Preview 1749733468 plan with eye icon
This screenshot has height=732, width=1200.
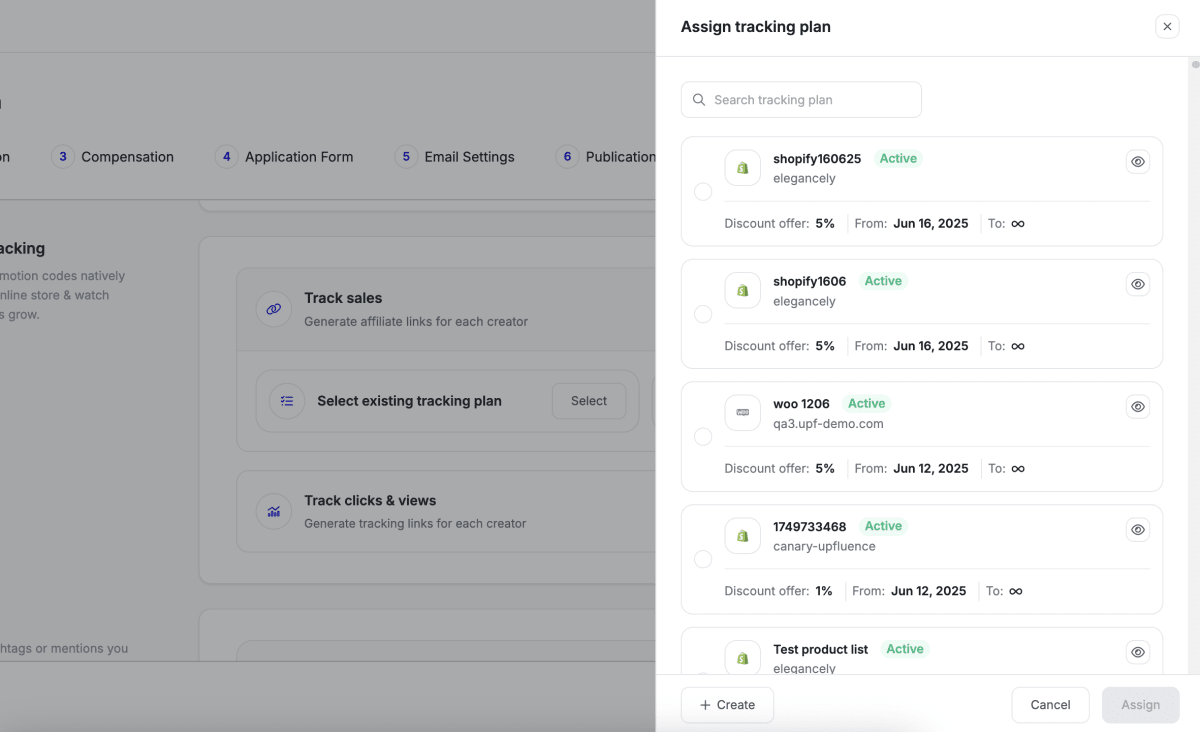1138,530
